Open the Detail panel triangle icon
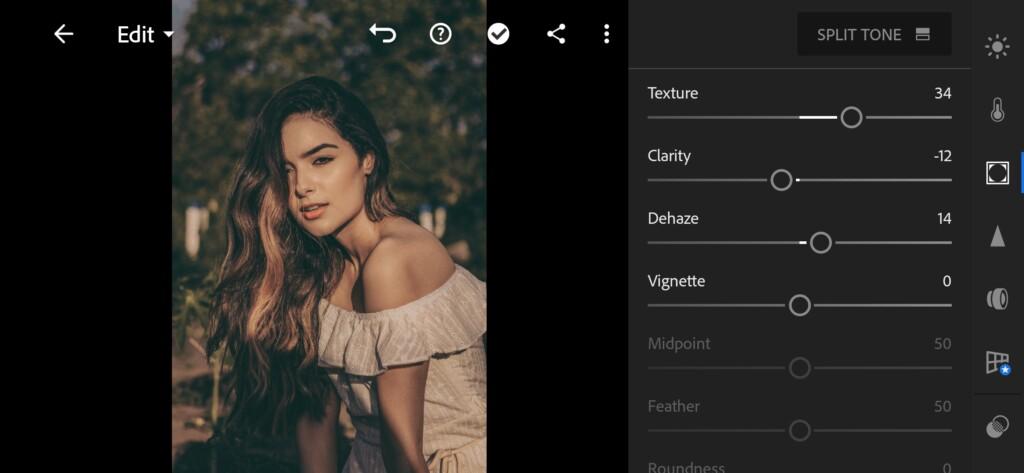 997,236
